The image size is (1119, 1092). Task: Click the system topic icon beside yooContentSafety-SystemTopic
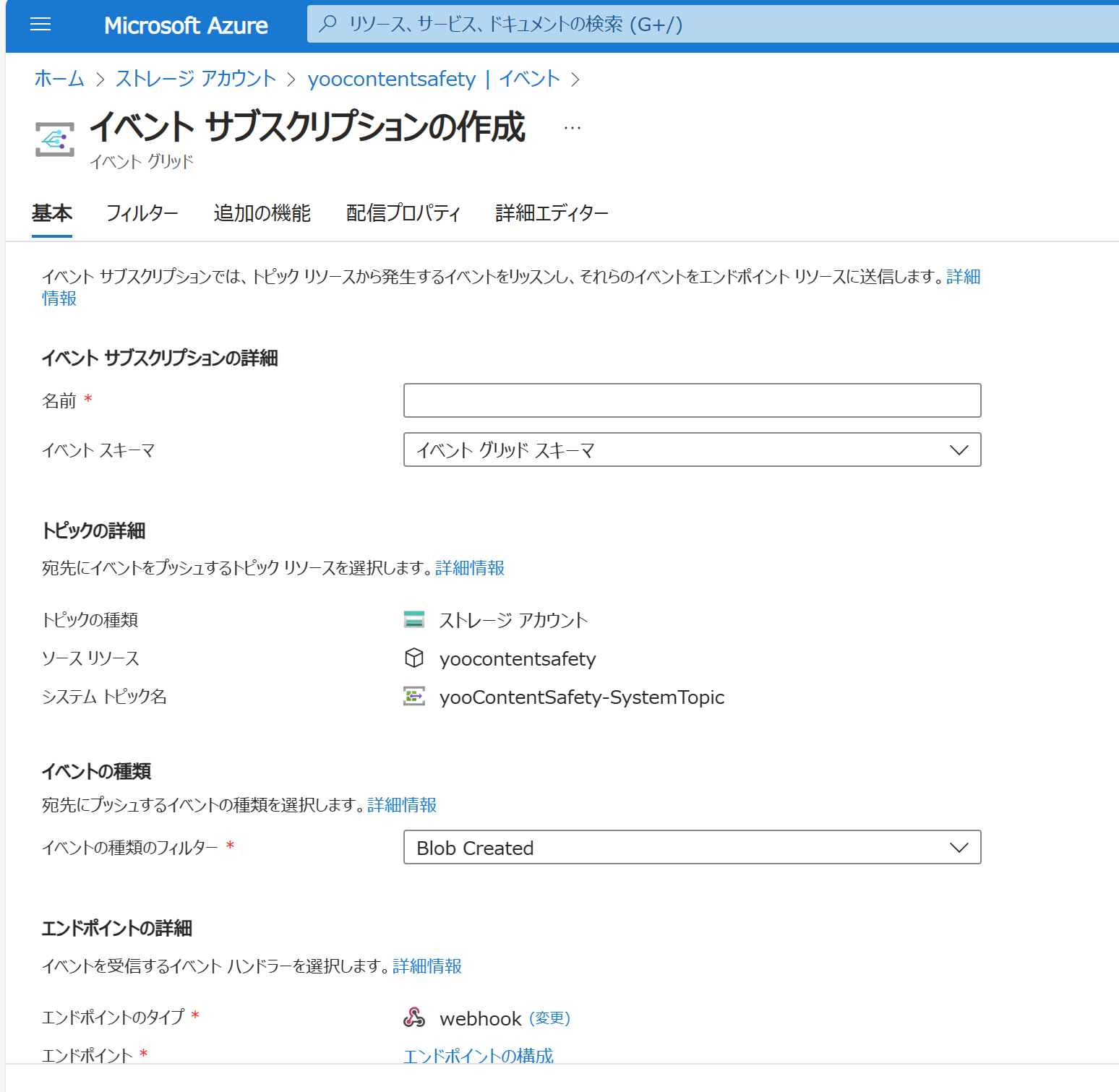[414, 696]
